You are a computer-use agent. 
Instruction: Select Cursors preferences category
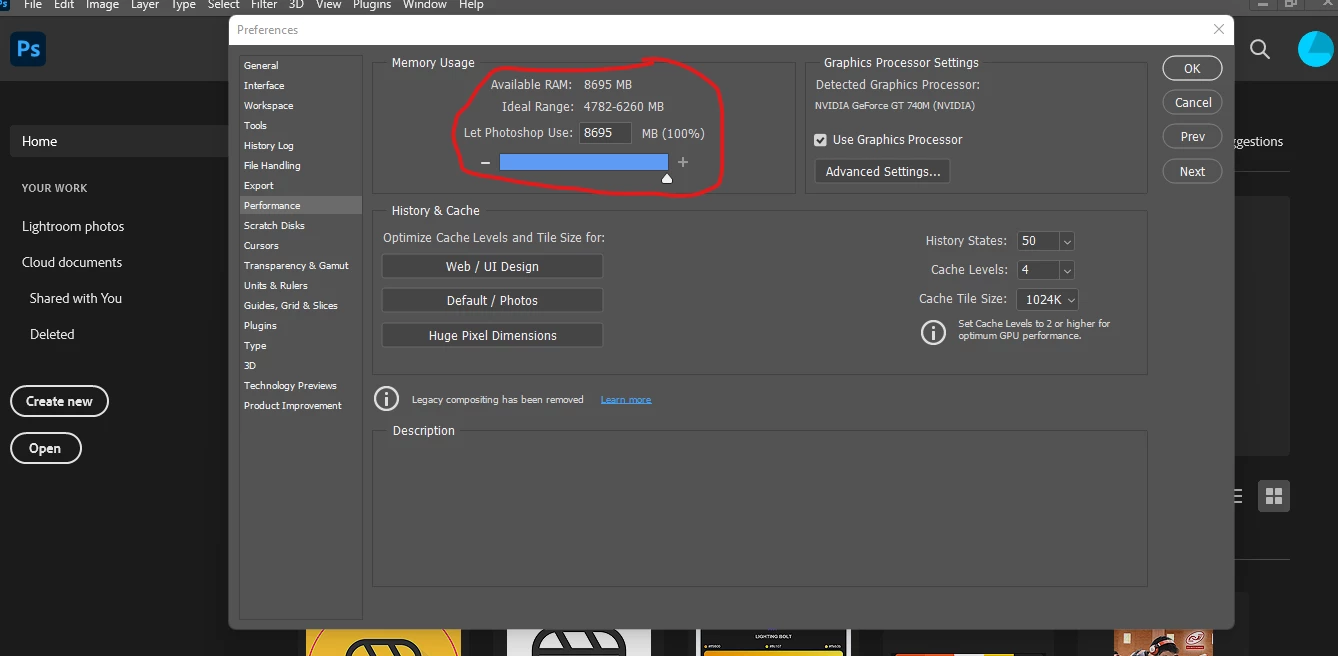tap(301, 245)
